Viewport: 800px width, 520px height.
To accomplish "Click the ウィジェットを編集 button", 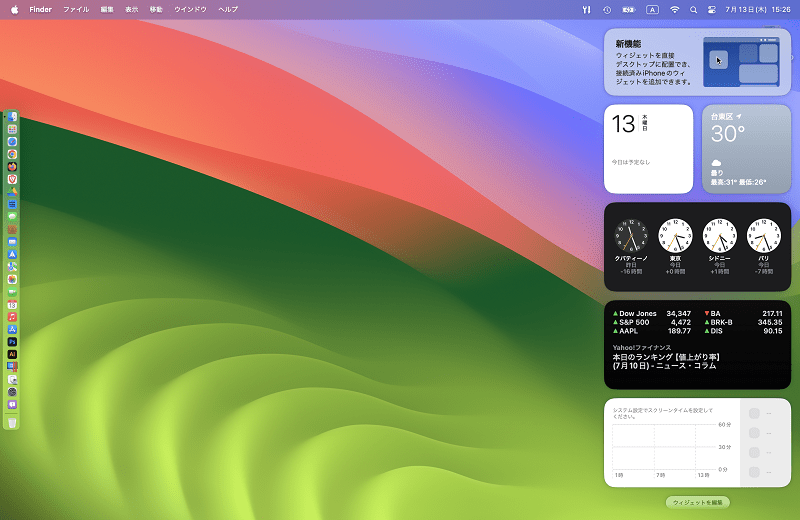I will click(697, 503).
